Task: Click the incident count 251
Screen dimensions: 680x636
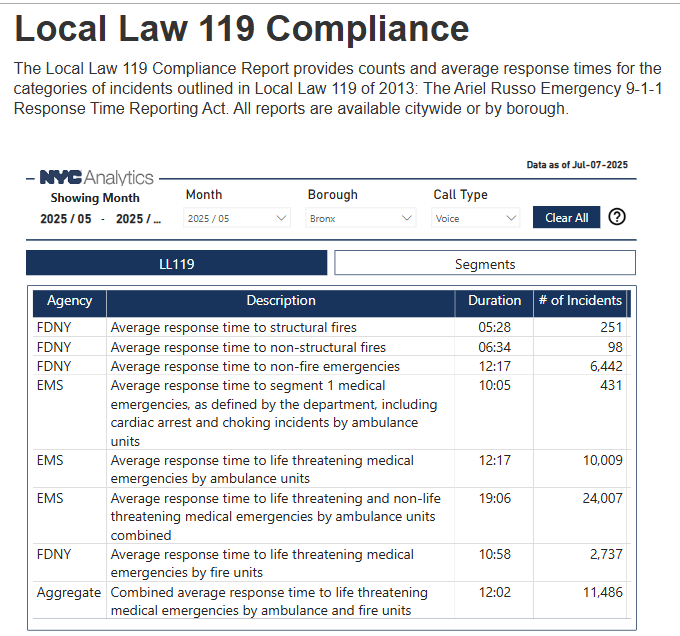Action: (611, 327)
